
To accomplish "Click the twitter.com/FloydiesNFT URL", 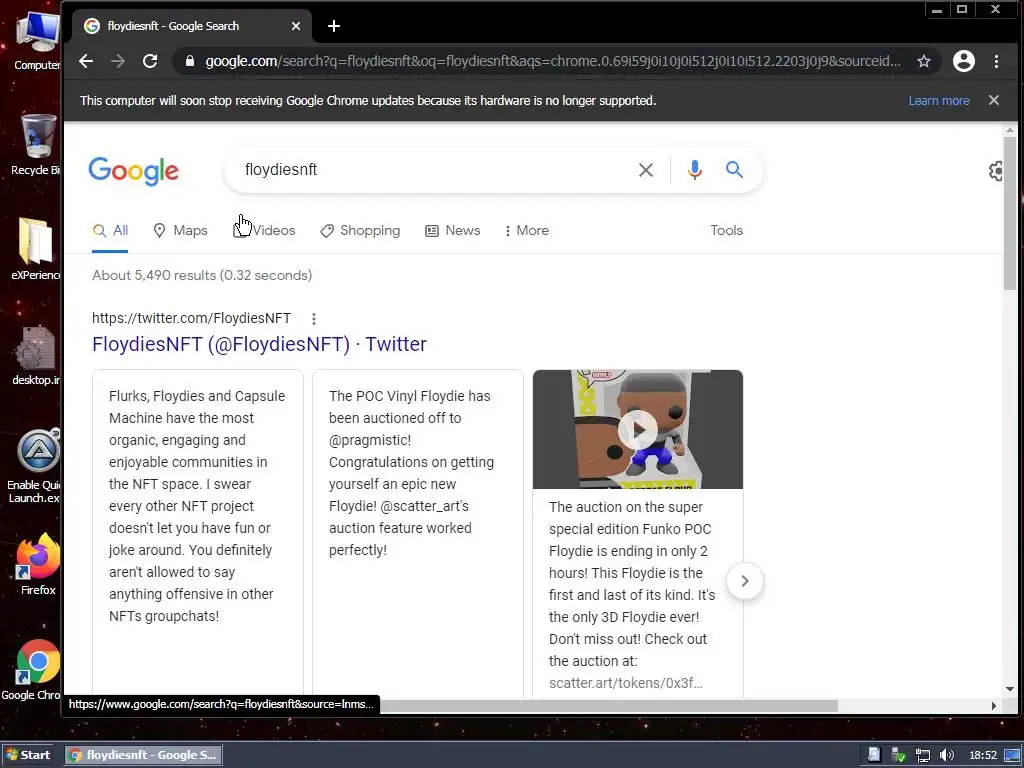I will 191,318.
